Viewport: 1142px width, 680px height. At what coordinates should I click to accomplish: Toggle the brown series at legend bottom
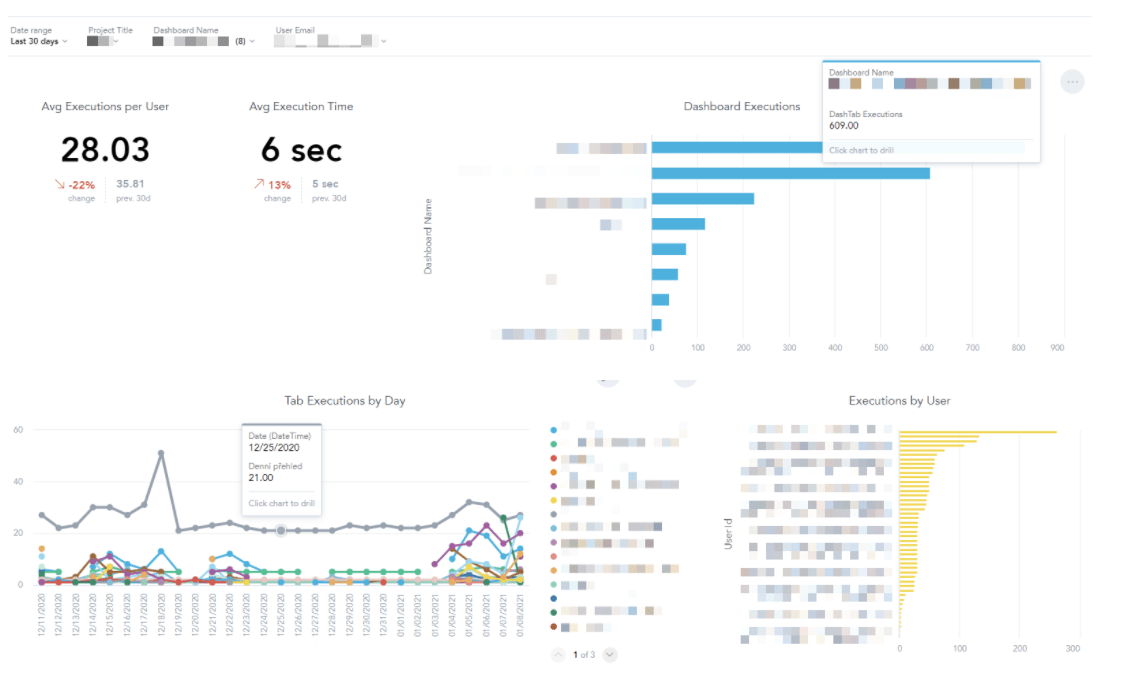pyautogui.click(x=554, y=626)
